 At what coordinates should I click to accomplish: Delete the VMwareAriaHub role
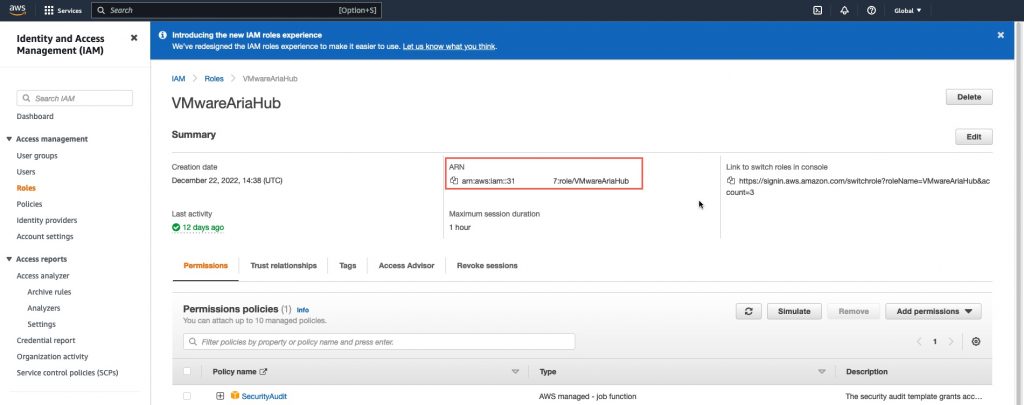tap(969, 97)
